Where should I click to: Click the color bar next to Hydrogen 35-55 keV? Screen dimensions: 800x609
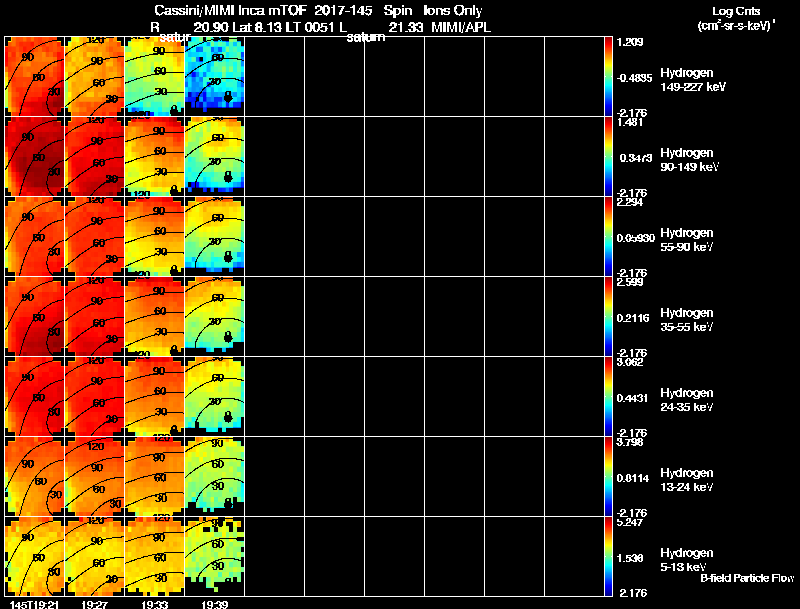[608, 317]
